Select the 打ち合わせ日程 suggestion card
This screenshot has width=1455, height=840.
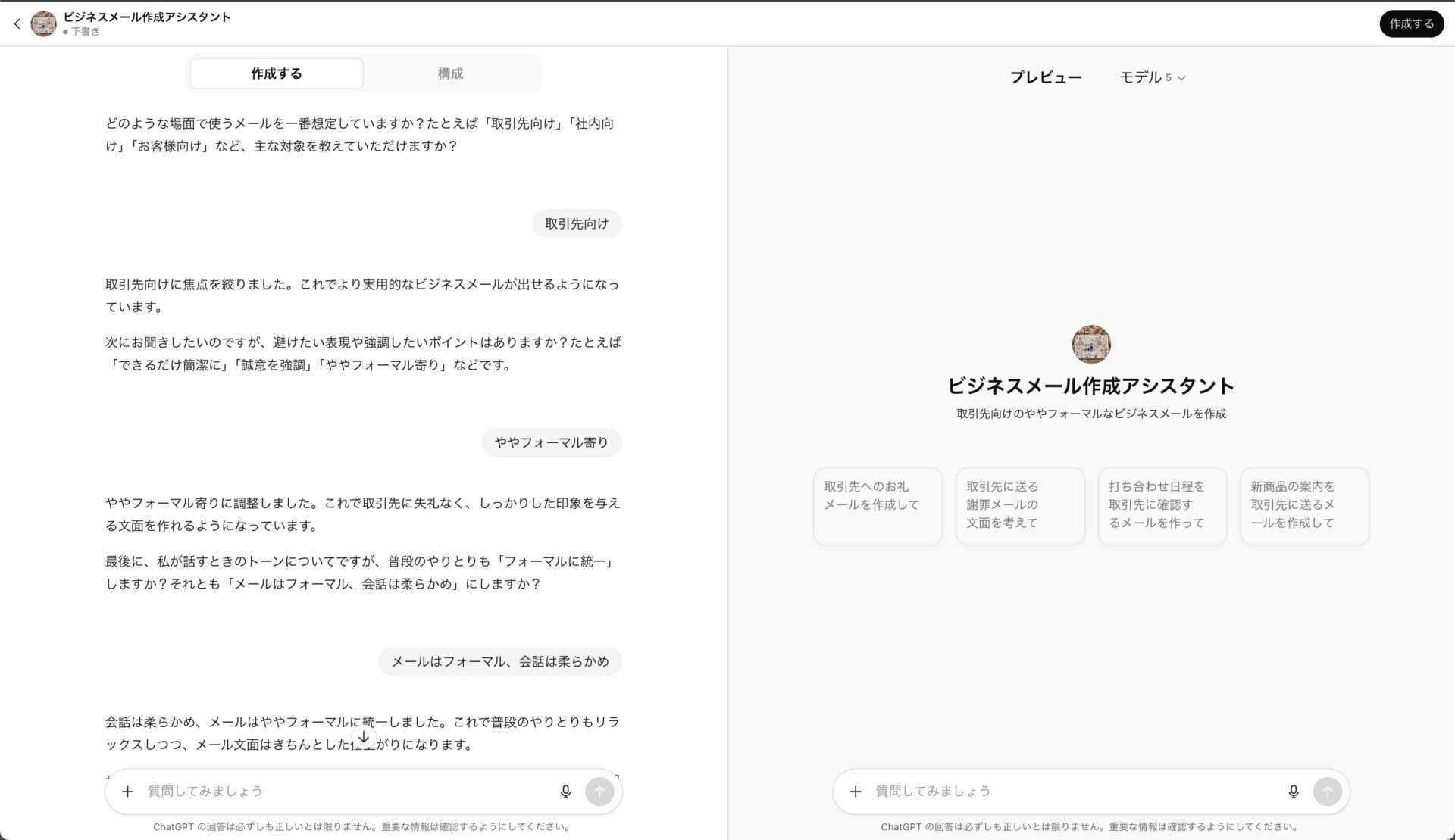click(1162, 505)
